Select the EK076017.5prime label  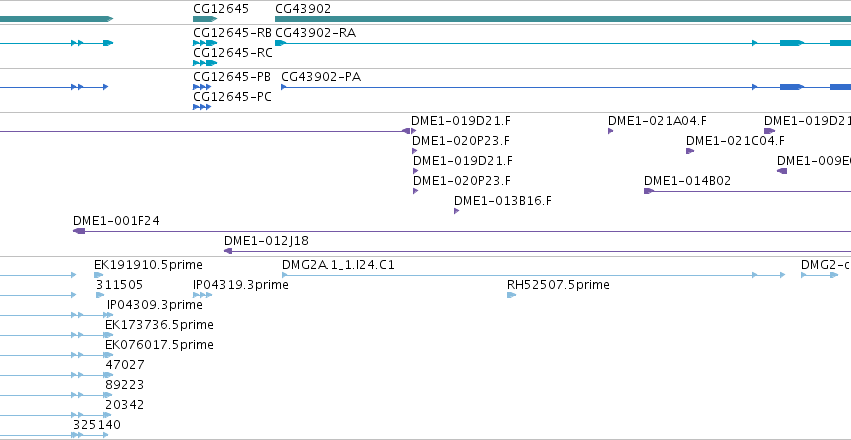(159, 345)
